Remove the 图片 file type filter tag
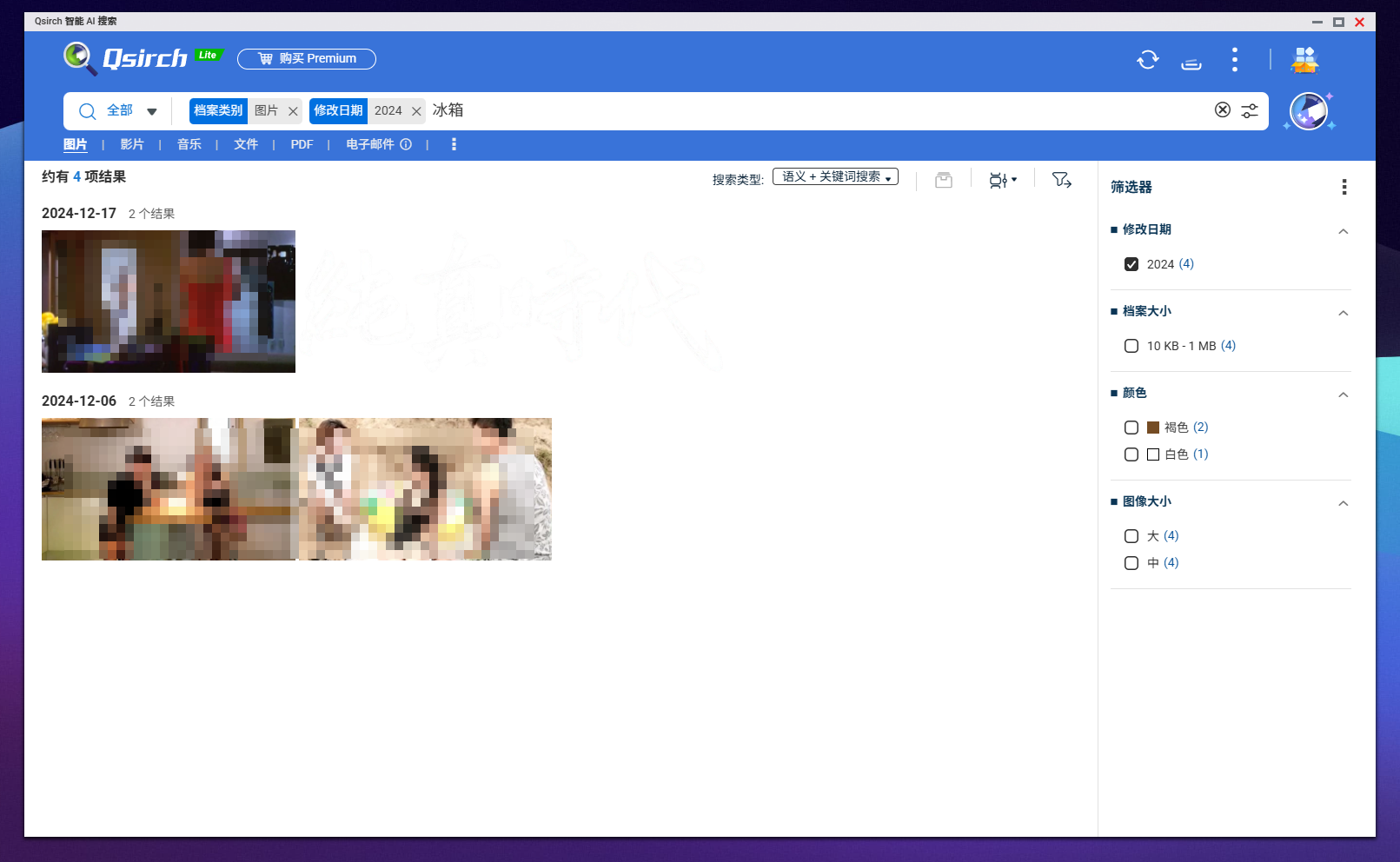Viewport: 1400px width, 862px height. [x=293, y=111]
